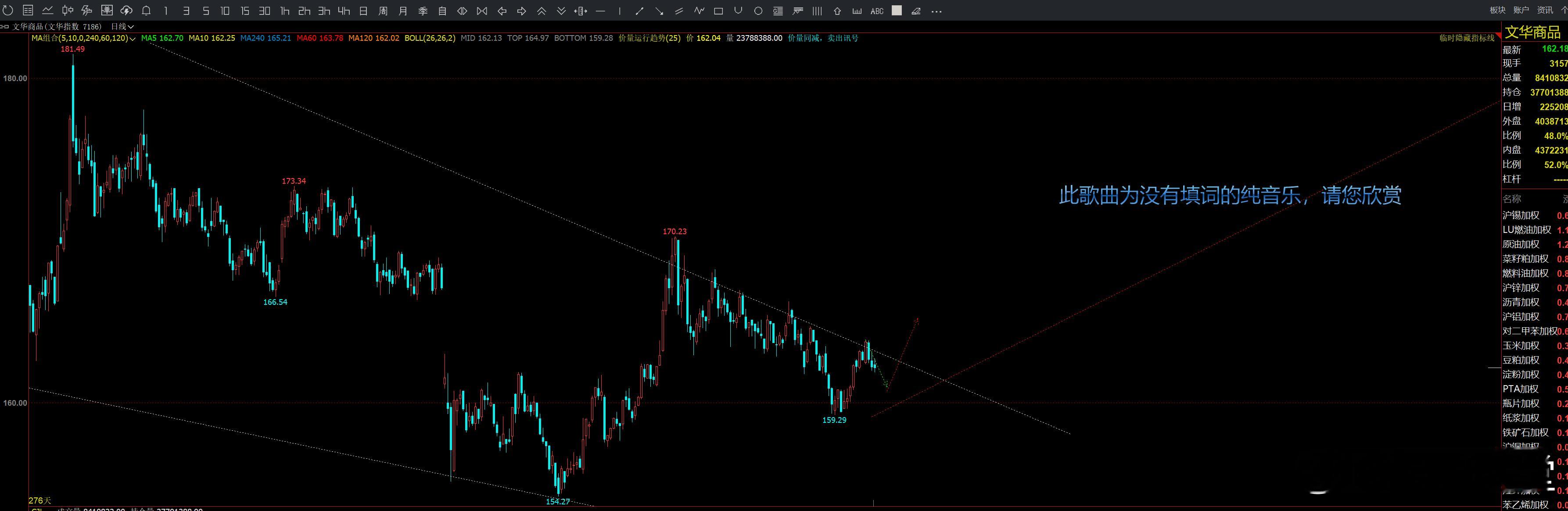The height and width of the screenshot is (511, 1568).
Task: Expand the MA组合 indicator dropdown
Action: point(133,38)
